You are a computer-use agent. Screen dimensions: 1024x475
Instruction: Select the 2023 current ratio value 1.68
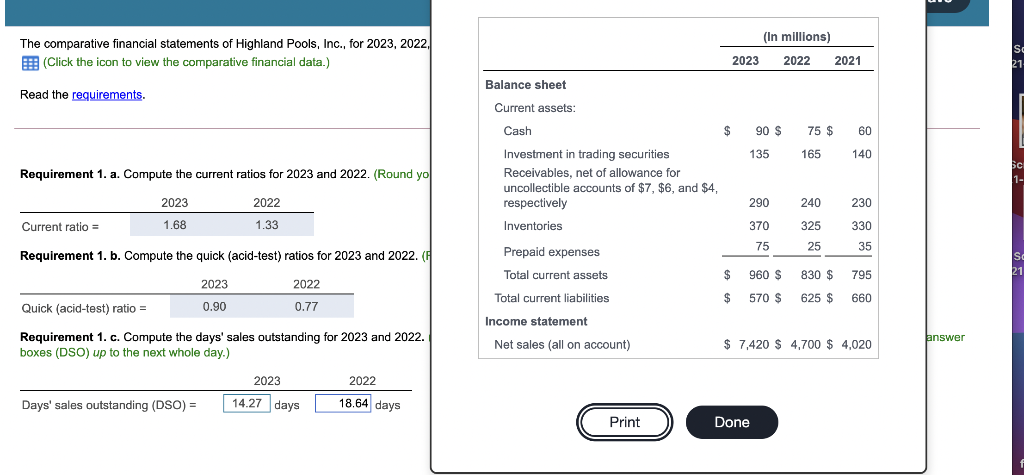(x=175, y=225)
